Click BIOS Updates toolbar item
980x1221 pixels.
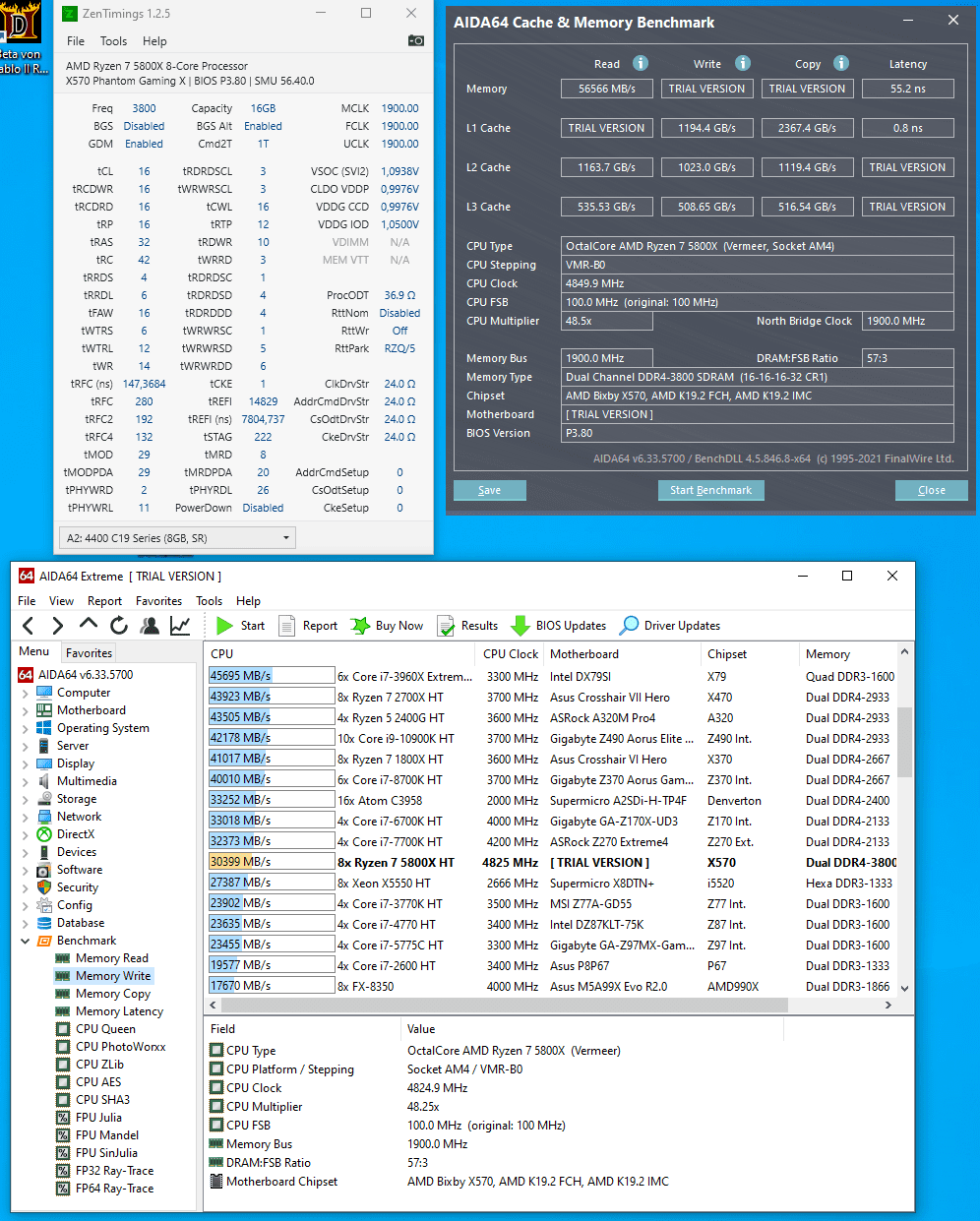click(558, 626)
